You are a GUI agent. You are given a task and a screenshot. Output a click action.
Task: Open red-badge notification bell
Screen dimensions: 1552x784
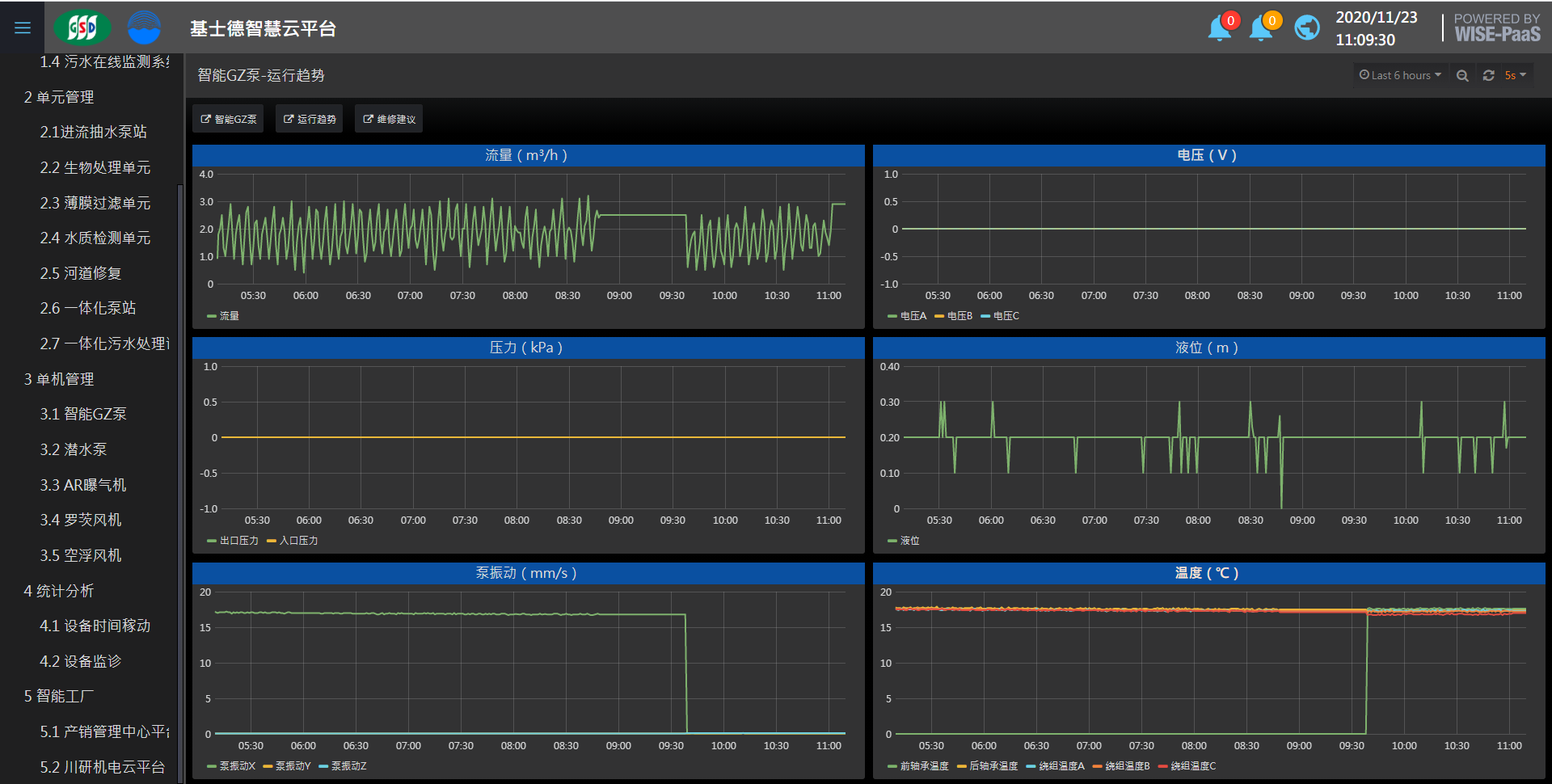(1220, 28)
